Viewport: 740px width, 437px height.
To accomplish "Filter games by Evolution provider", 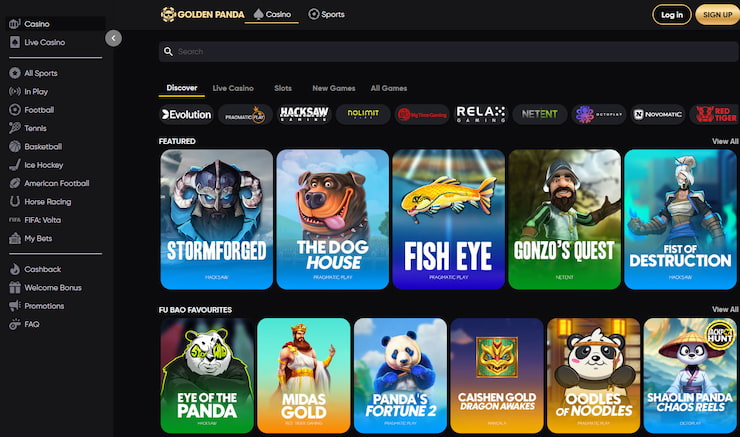I will click(186, 114).
